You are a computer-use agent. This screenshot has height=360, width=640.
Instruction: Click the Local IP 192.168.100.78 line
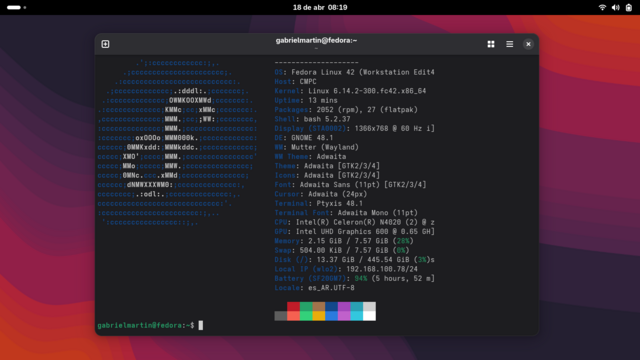[x=346, y=269]
